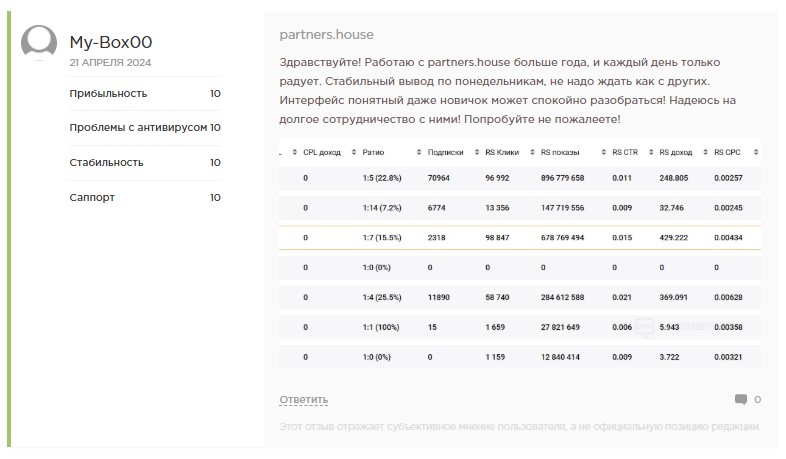
Task: Click the subscriptions value 2318
Action: coord(437,238)
